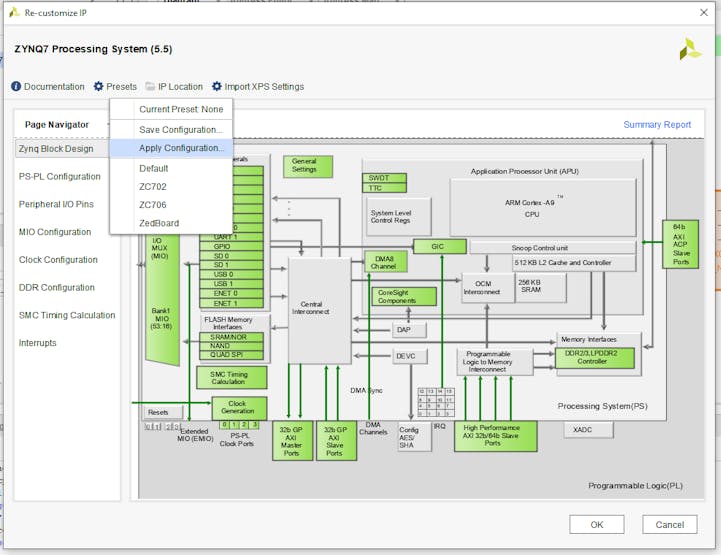This screenshot has height=555, width=721.
Task: Select Clock Configuration in navigator
Action: [58, 260]
